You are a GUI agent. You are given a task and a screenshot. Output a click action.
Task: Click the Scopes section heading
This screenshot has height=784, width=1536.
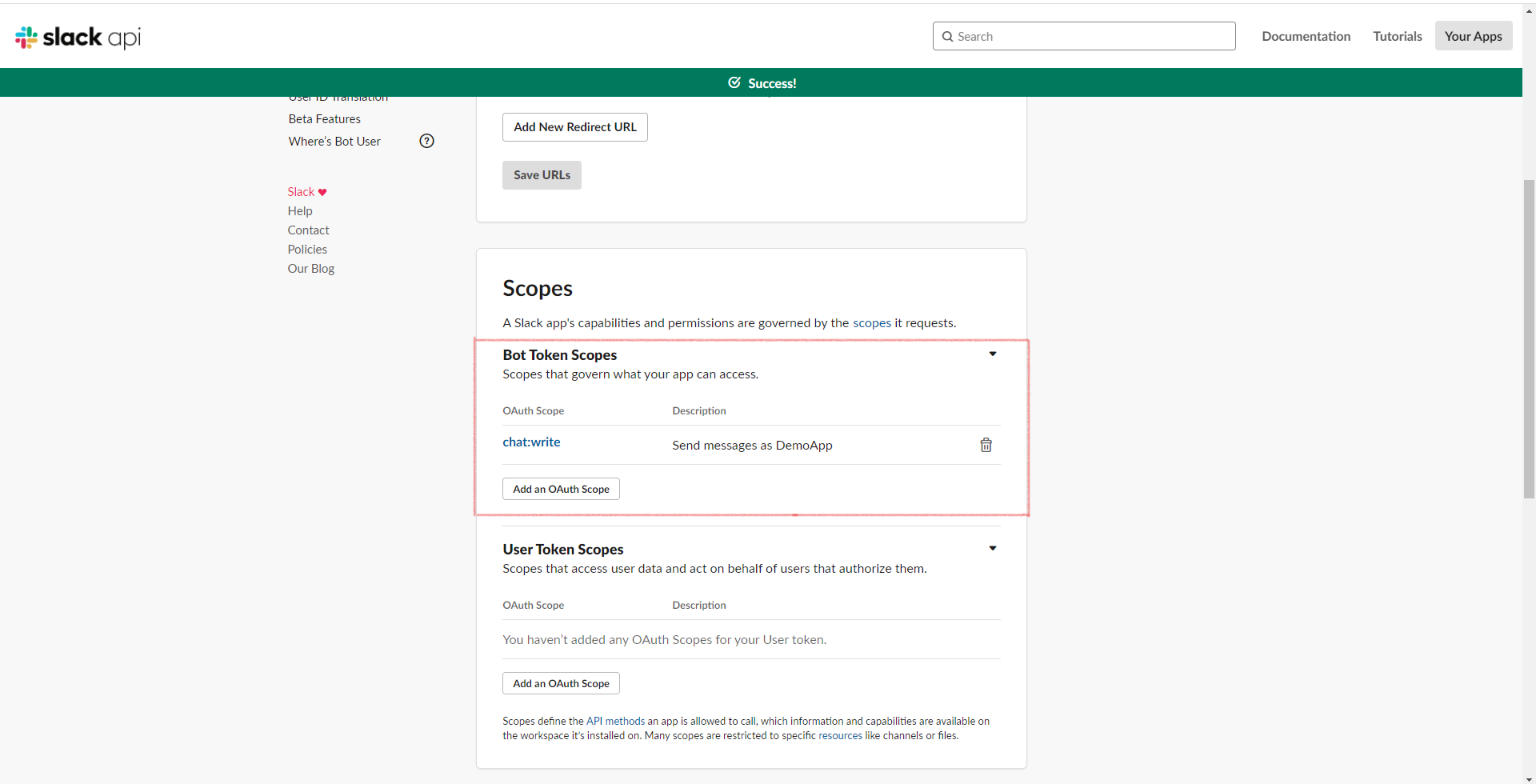coord(538,288)
